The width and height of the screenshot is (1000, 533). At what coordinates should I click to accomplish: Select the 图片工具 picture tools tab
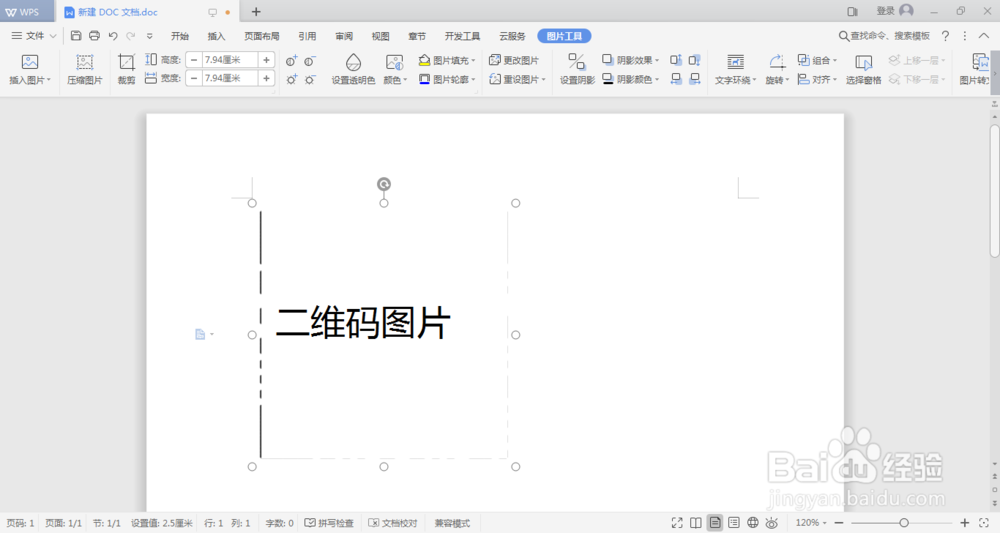(564, 36)
